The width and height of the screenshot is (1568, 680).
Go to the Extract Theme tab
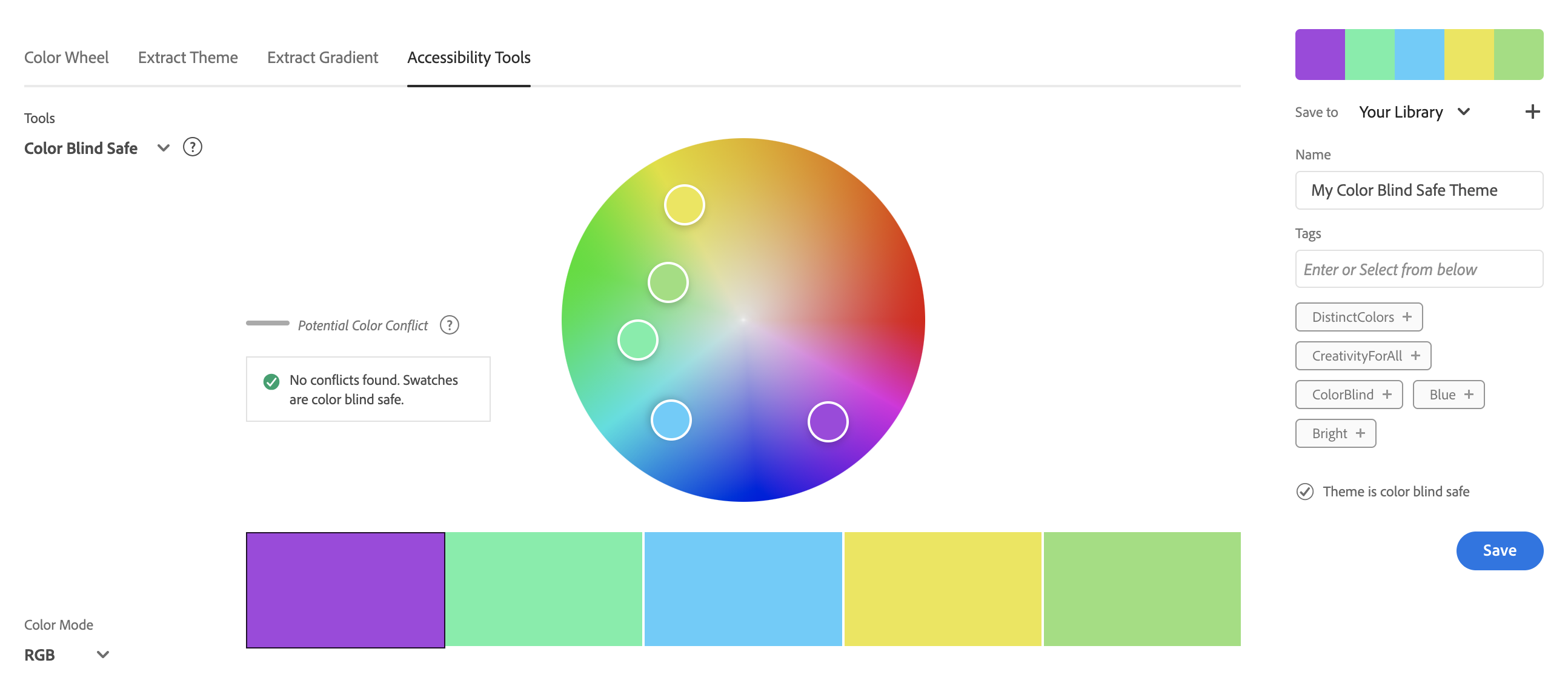[187, 57]
